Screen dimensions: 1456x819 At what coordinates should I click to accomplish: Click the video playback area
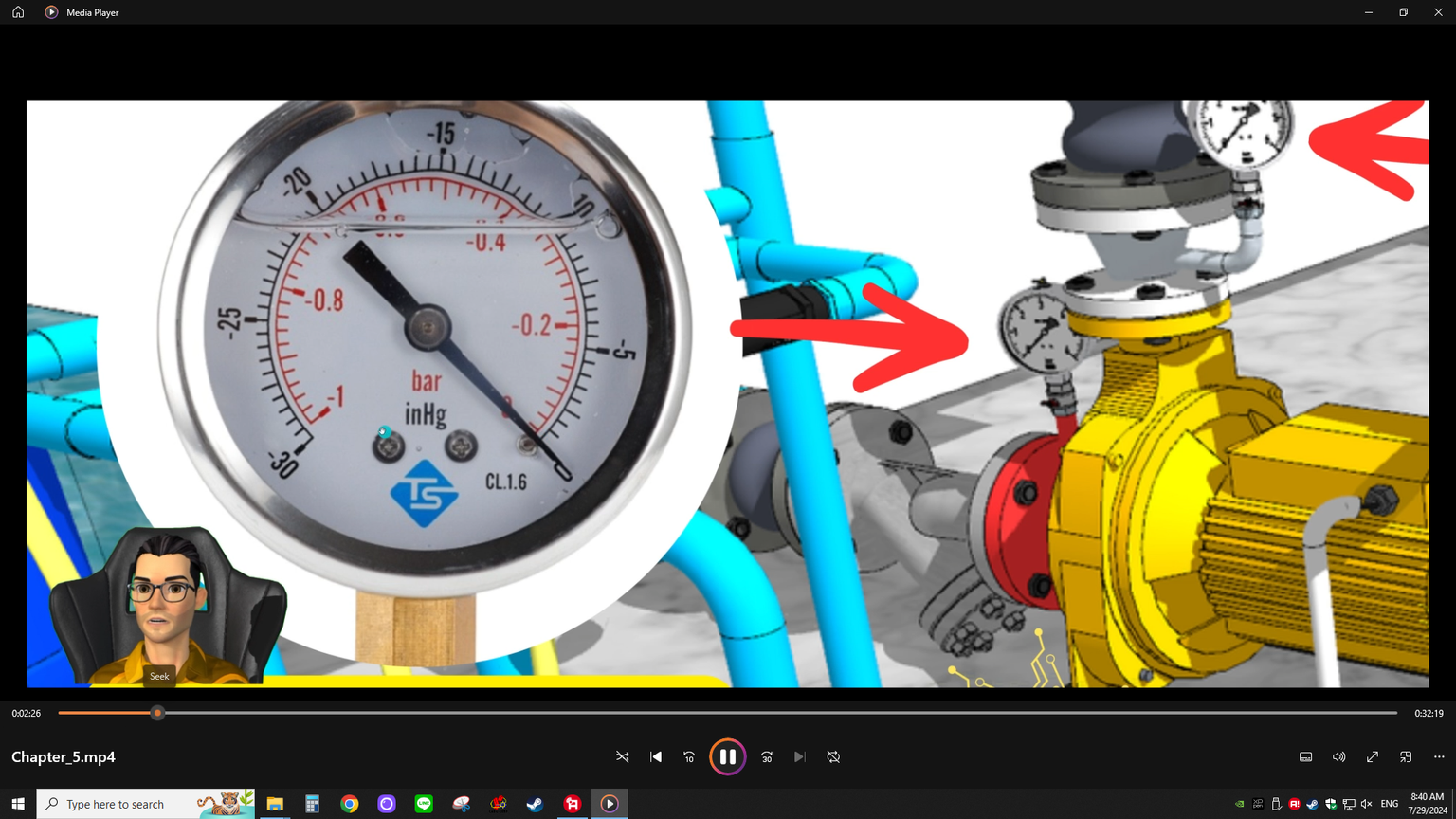(x=727, y=393)
